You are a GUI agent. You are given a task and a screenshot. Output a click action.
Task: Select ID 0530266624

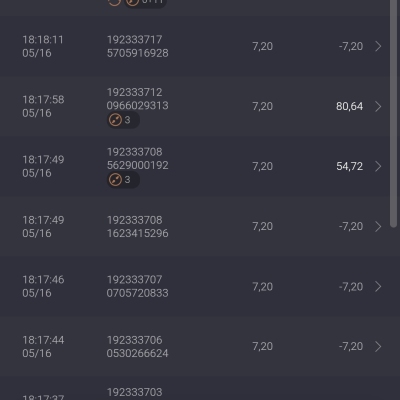pos(138,353)
